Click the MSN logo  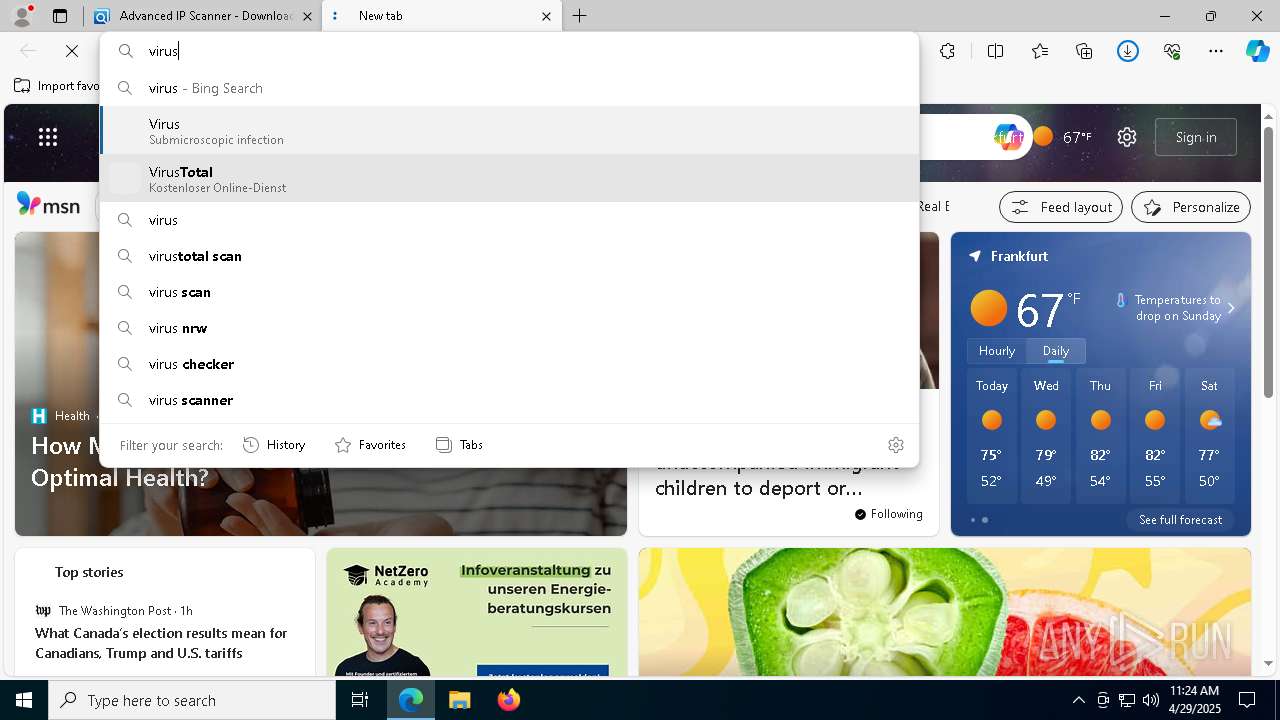click(x=48, y=205)
